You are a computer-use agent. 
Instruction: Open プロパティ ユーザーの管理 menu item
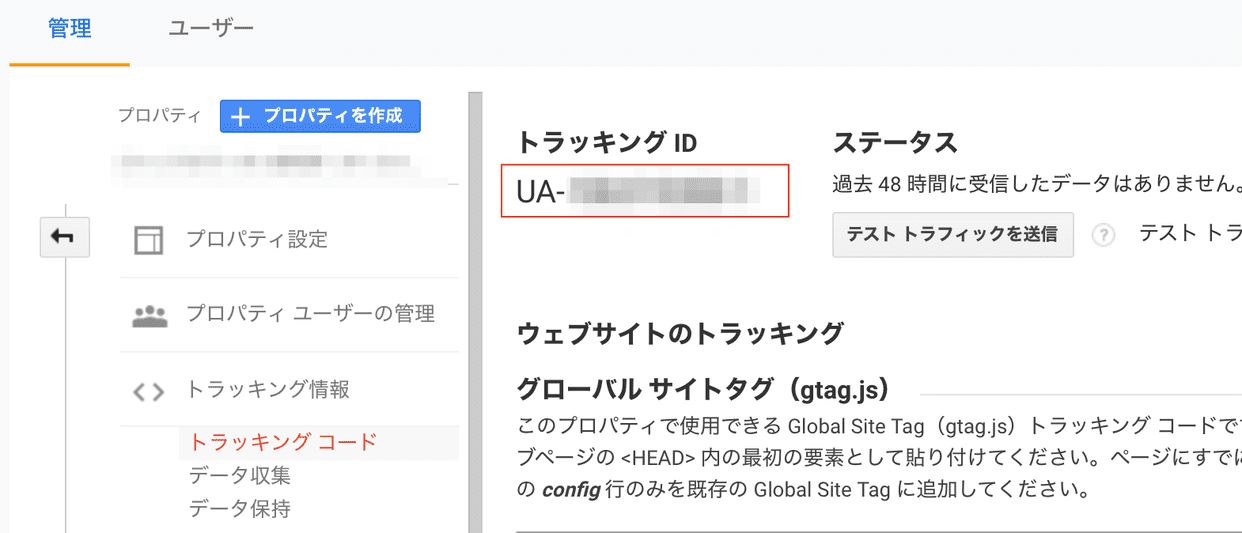(x=310, y=314)
